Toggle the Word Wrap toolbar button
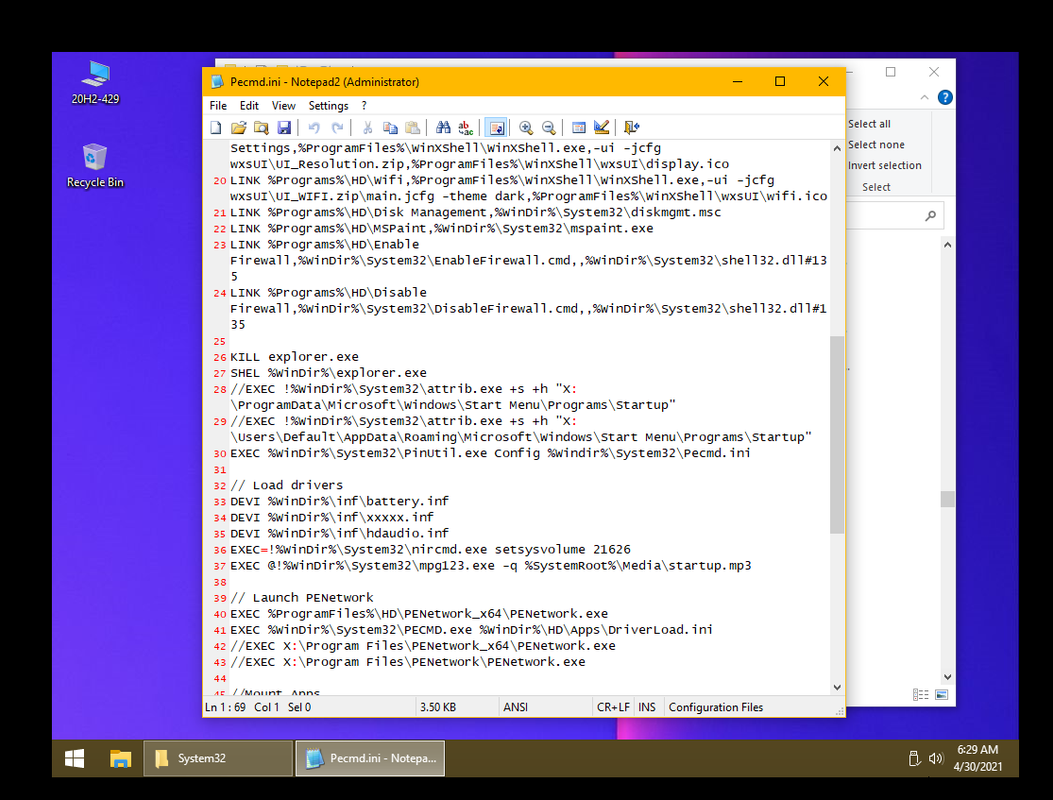The width and height of the screenshot is (1053, 800). pyautogui.click(x=496, y=128)
